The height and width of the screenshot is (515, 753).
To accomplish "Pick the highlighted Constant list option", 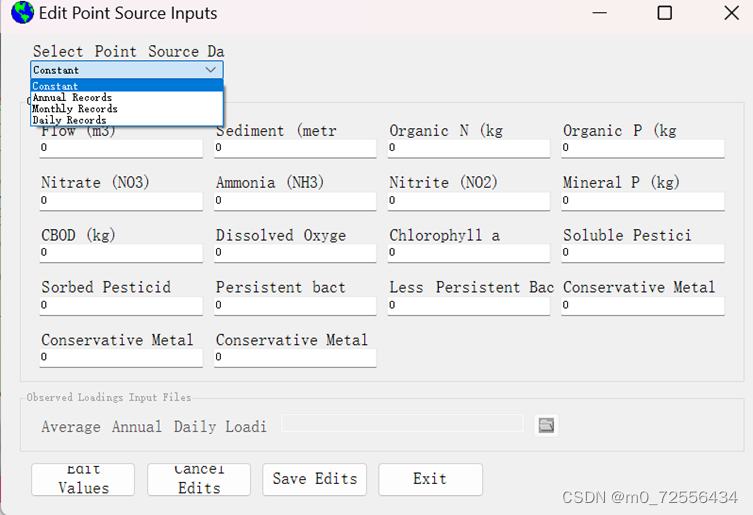I will pyautogui.click(x=127, y=86).
